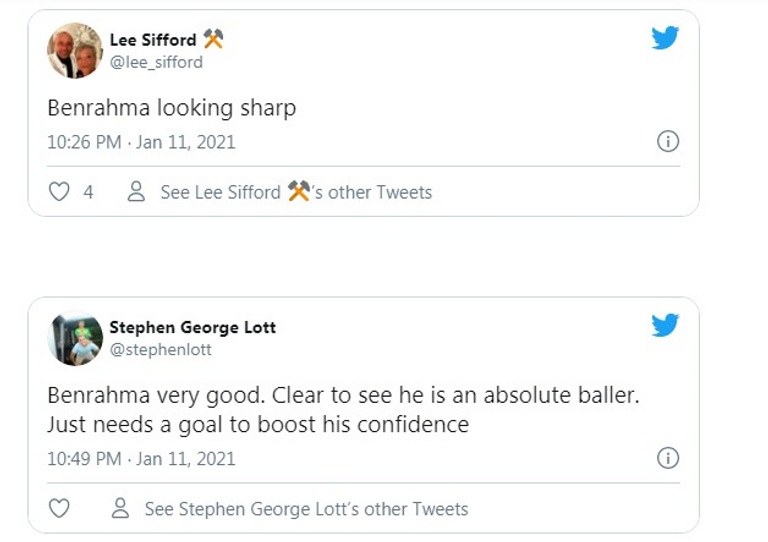Click person icon beside See Stephen George Lott's other Tweets
The width and height of the screenshot is (768, 542).
[120, 509]
